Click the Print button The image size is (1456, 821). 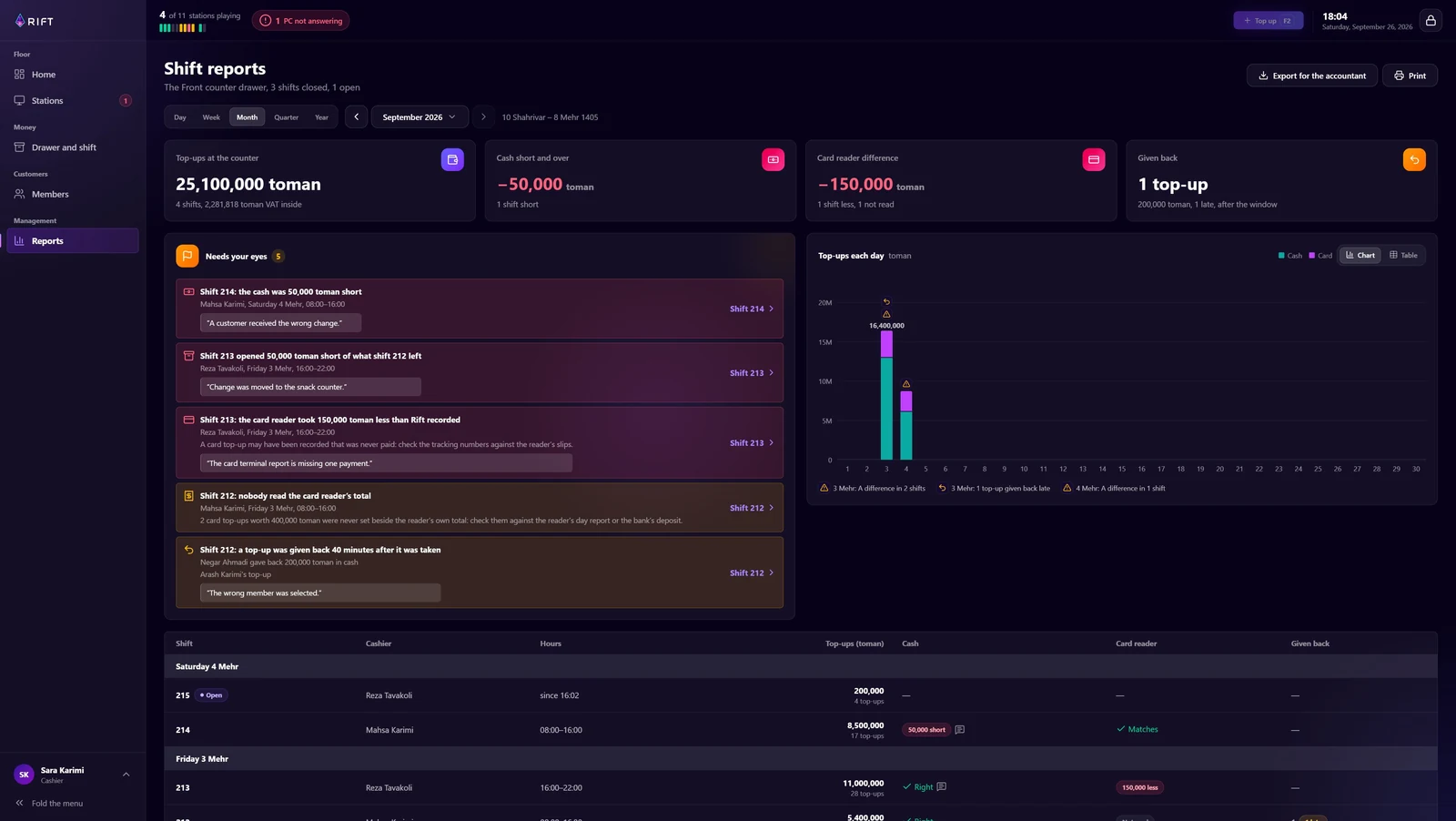[x=1410, y=76]
